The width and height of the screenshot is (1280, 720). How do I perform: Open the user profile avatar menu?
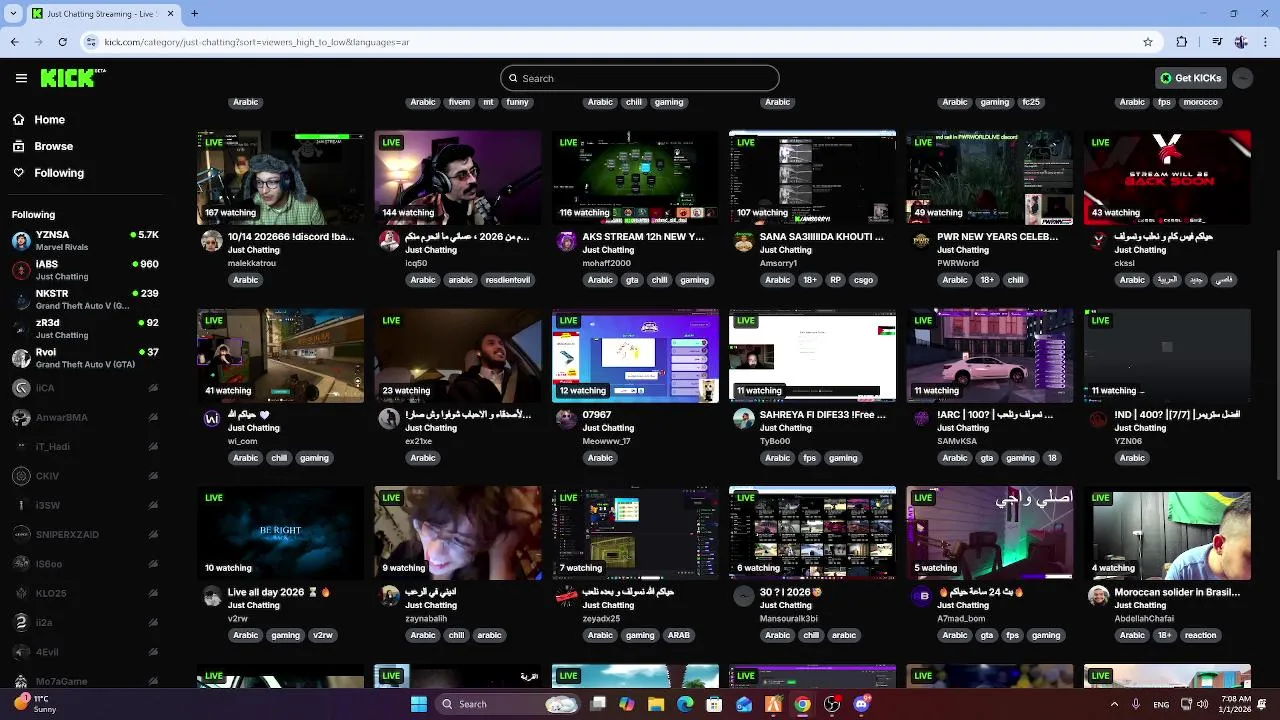[1243, 78]
